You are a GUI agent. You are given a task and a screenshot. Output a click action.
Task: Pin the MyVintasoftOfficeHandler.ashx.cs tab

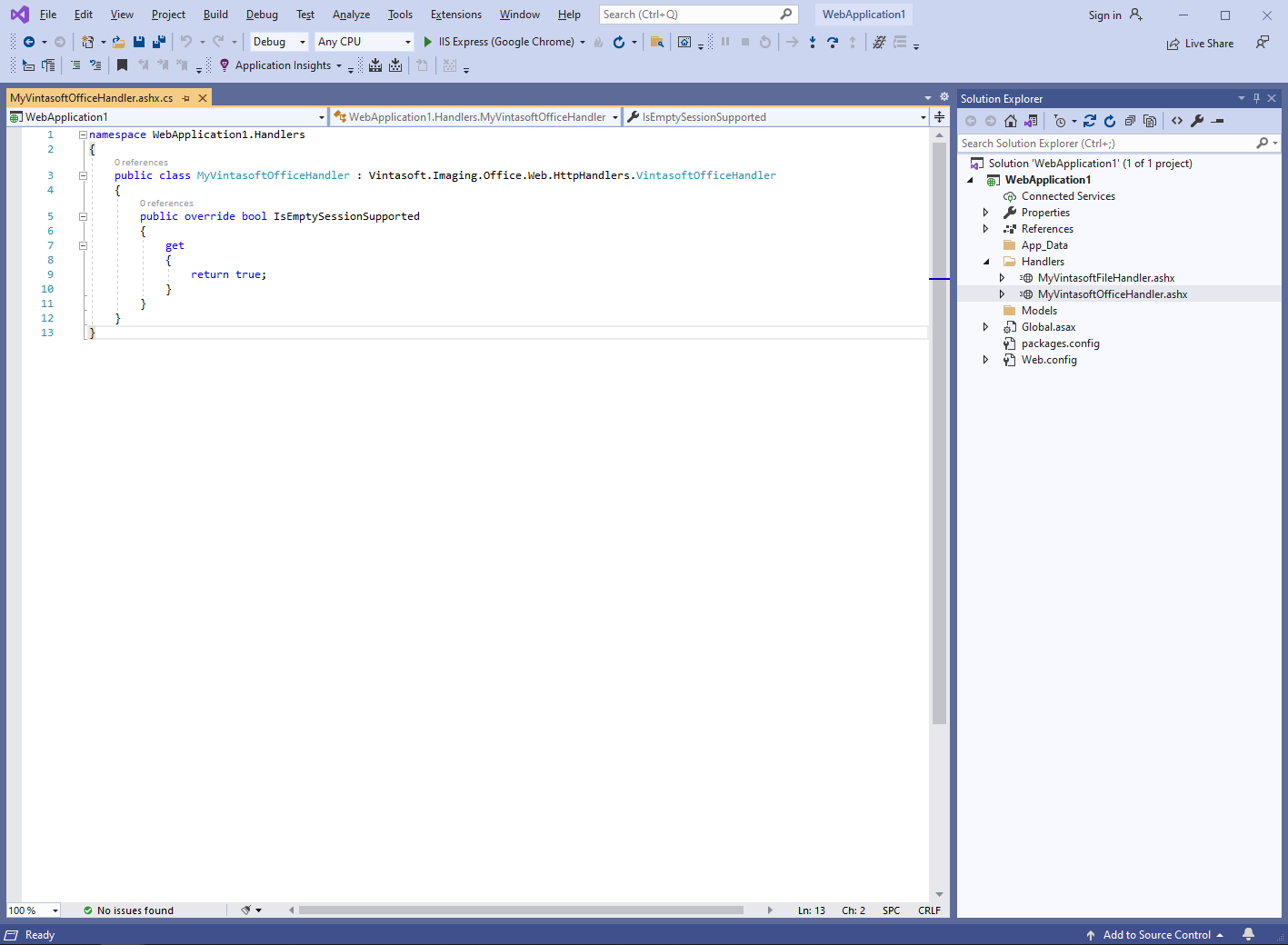(x=186, y=98)
